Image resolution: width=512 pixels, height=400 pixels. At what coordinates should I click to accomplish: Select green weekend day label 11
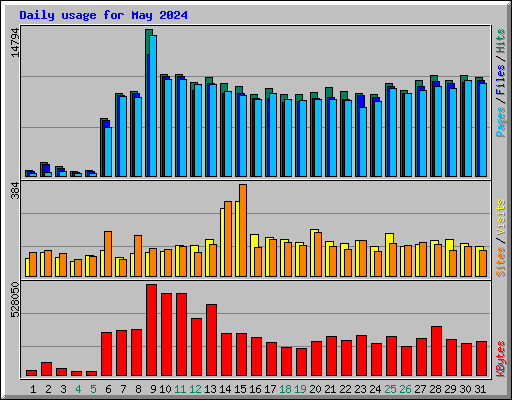pos(180,389)
